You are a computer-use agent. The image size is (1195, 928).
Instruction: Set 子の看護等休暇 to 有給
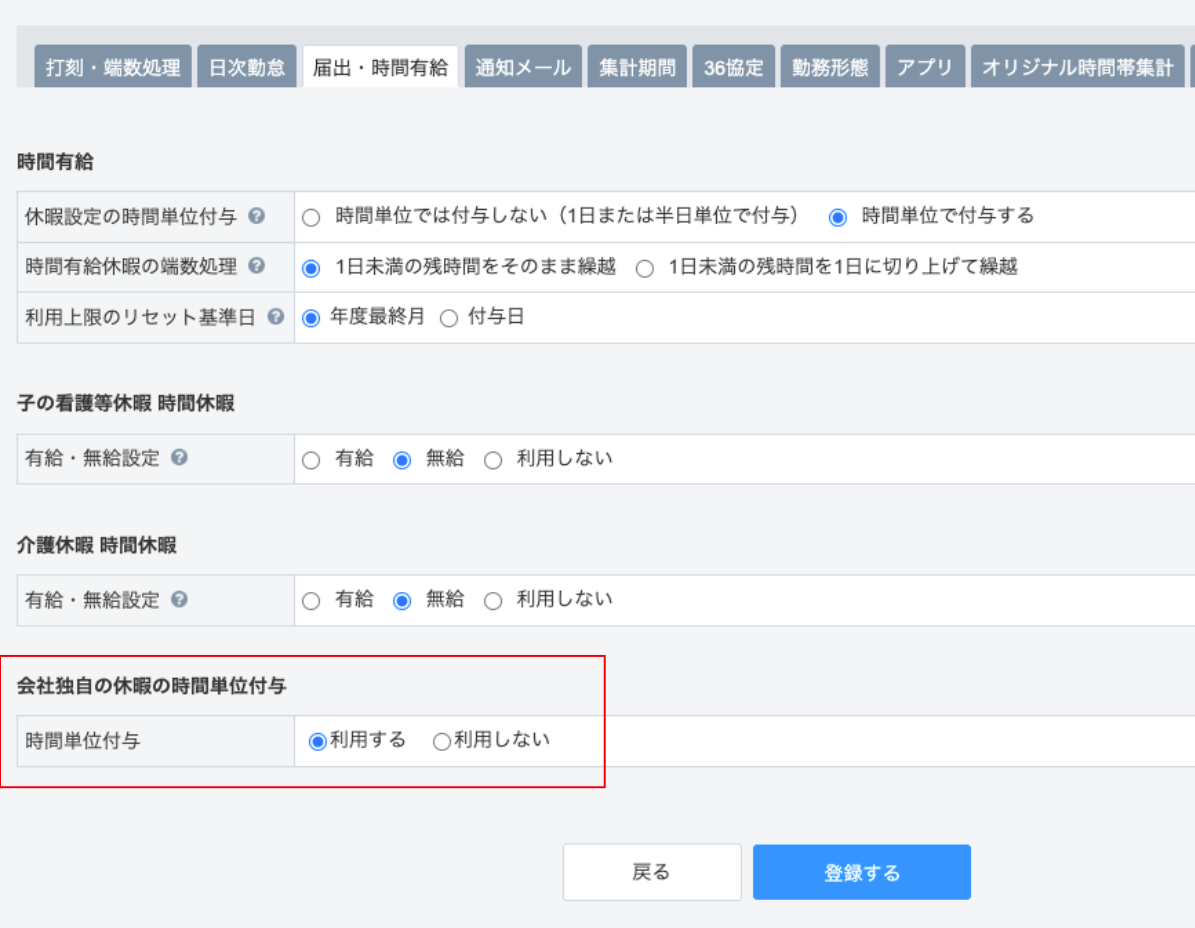click(311, 460)
